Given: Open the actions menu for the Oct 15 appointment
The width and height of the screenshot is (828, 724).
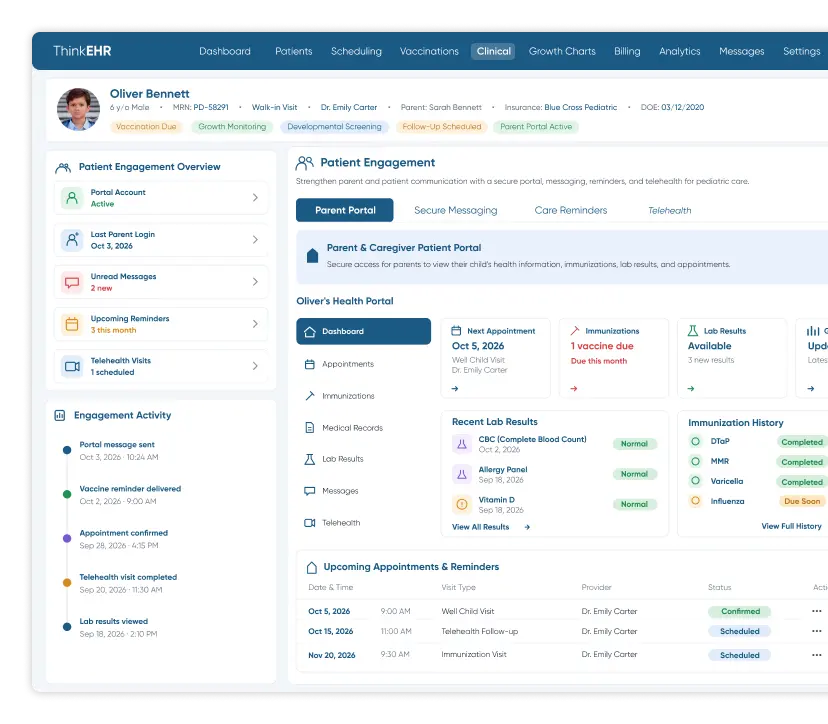Looking at the screenshot, I should [x=816, y=632].
